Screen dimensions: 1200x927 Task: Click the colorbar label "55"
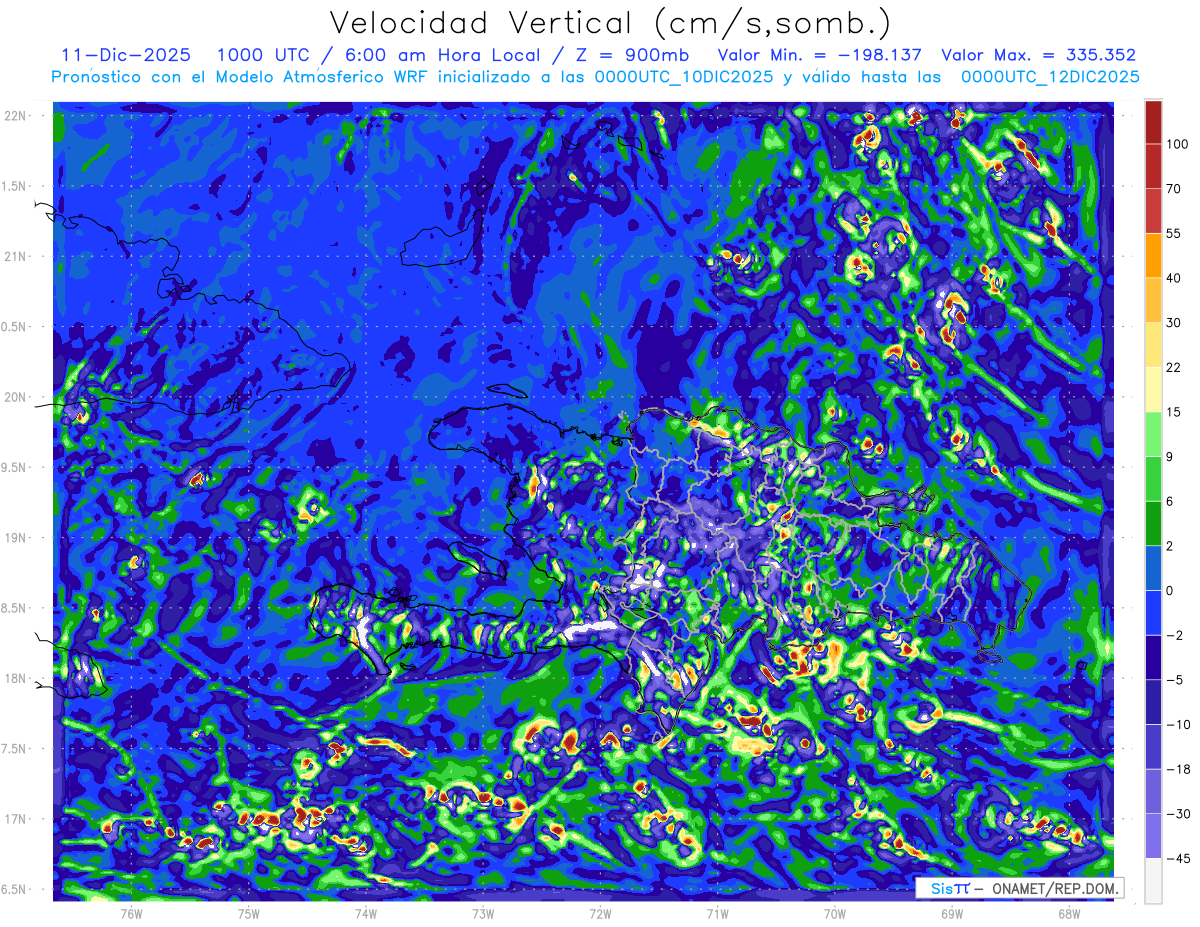[x=1173, y=234]
